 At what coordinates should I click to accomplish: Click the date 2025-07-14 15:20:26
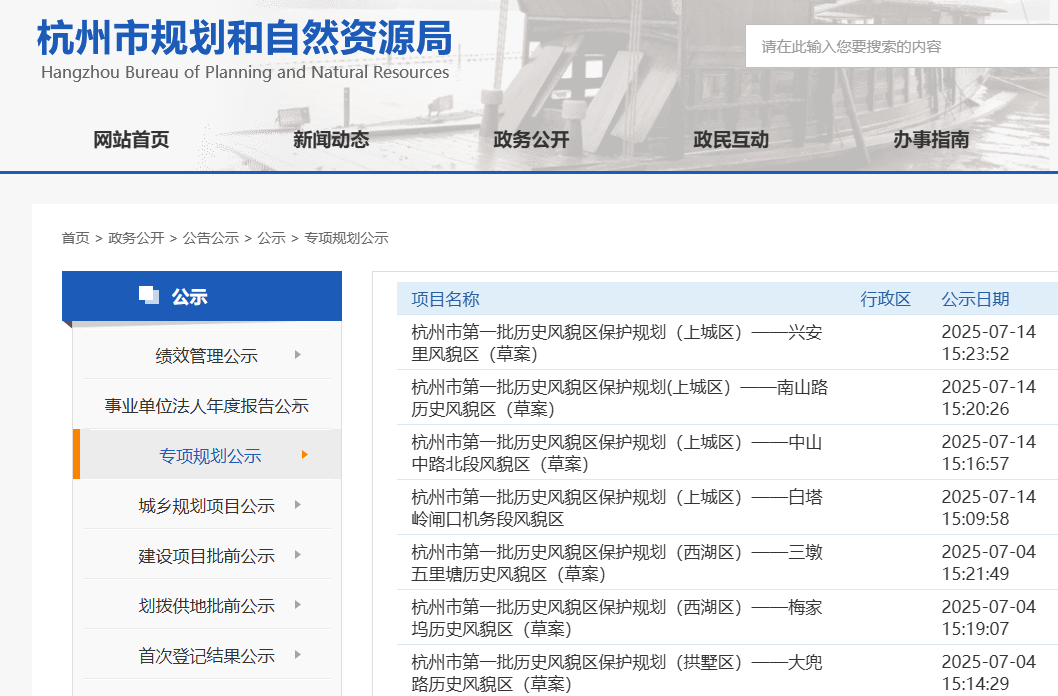point(989,398)
